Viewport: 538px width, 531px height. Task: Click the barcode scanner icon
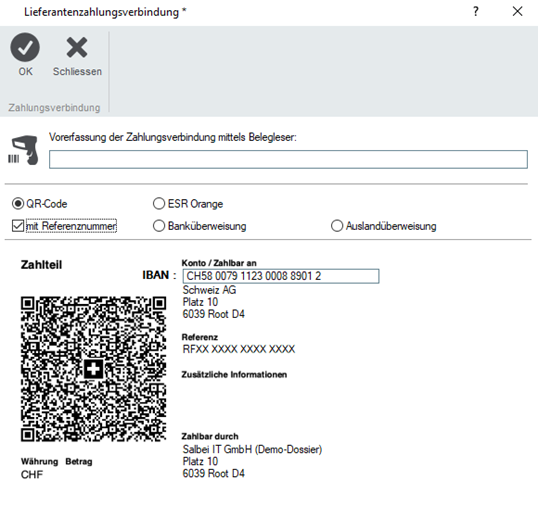pyautogui.click(x=23, y=150)
